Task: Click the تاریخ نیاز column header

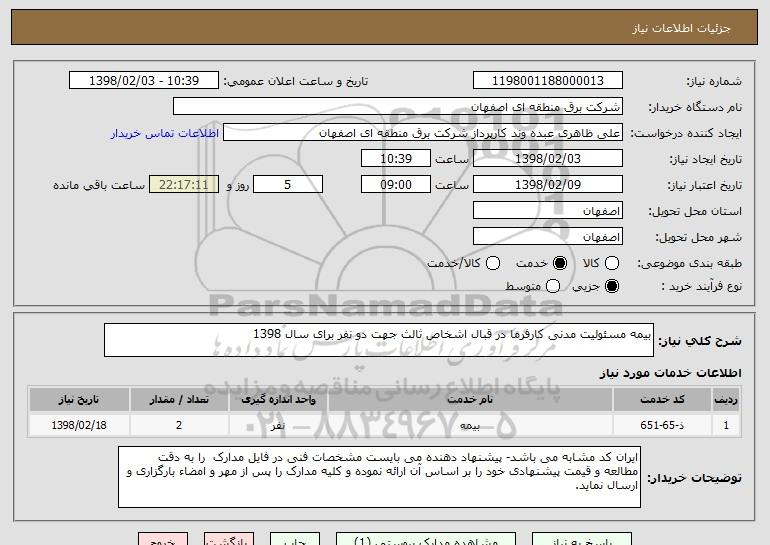Action: (x=79, y=399)
